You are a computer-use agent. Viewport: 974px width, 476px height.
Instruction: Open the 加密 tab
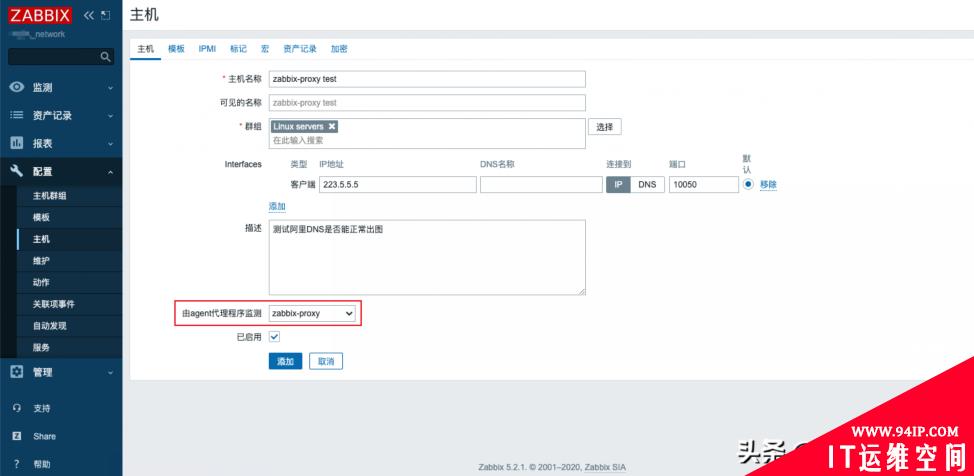(339, 48)
